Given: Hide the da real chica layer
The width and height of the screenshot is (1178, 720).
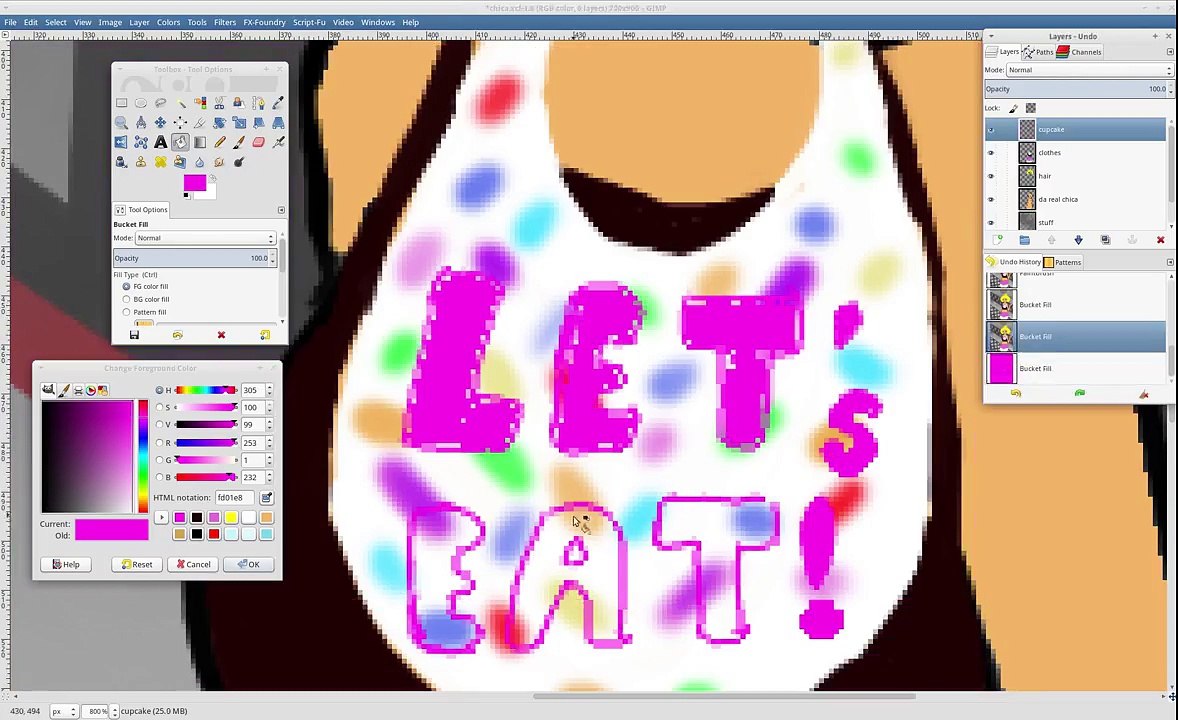Looking at the screenshot, I should (x=990, y=199).
